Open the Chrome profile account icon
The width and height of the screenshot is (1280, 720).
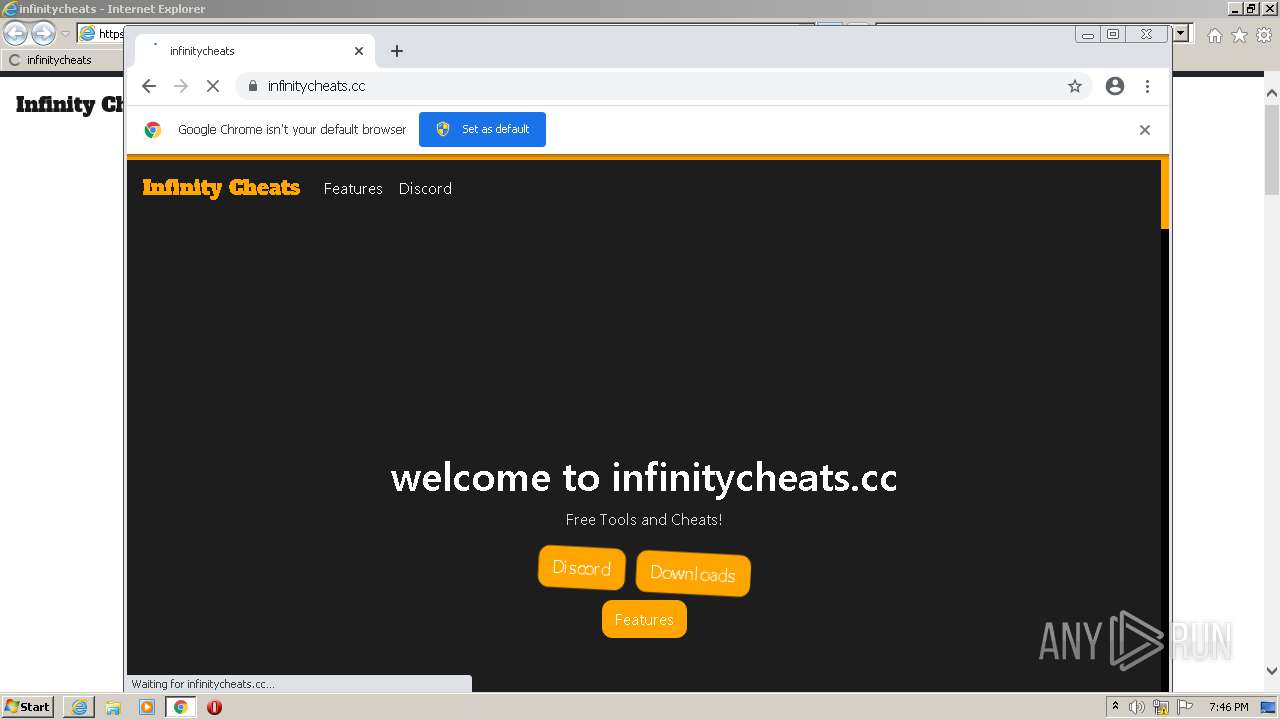click(1115, 86)
